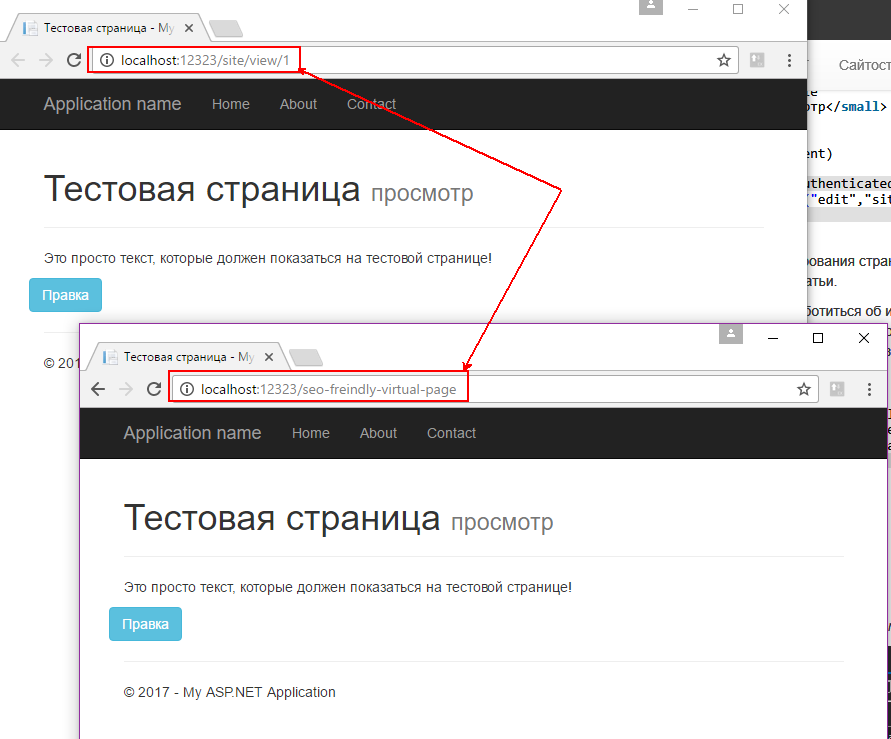Go to Contact in front page navbar

coord(451,433)
